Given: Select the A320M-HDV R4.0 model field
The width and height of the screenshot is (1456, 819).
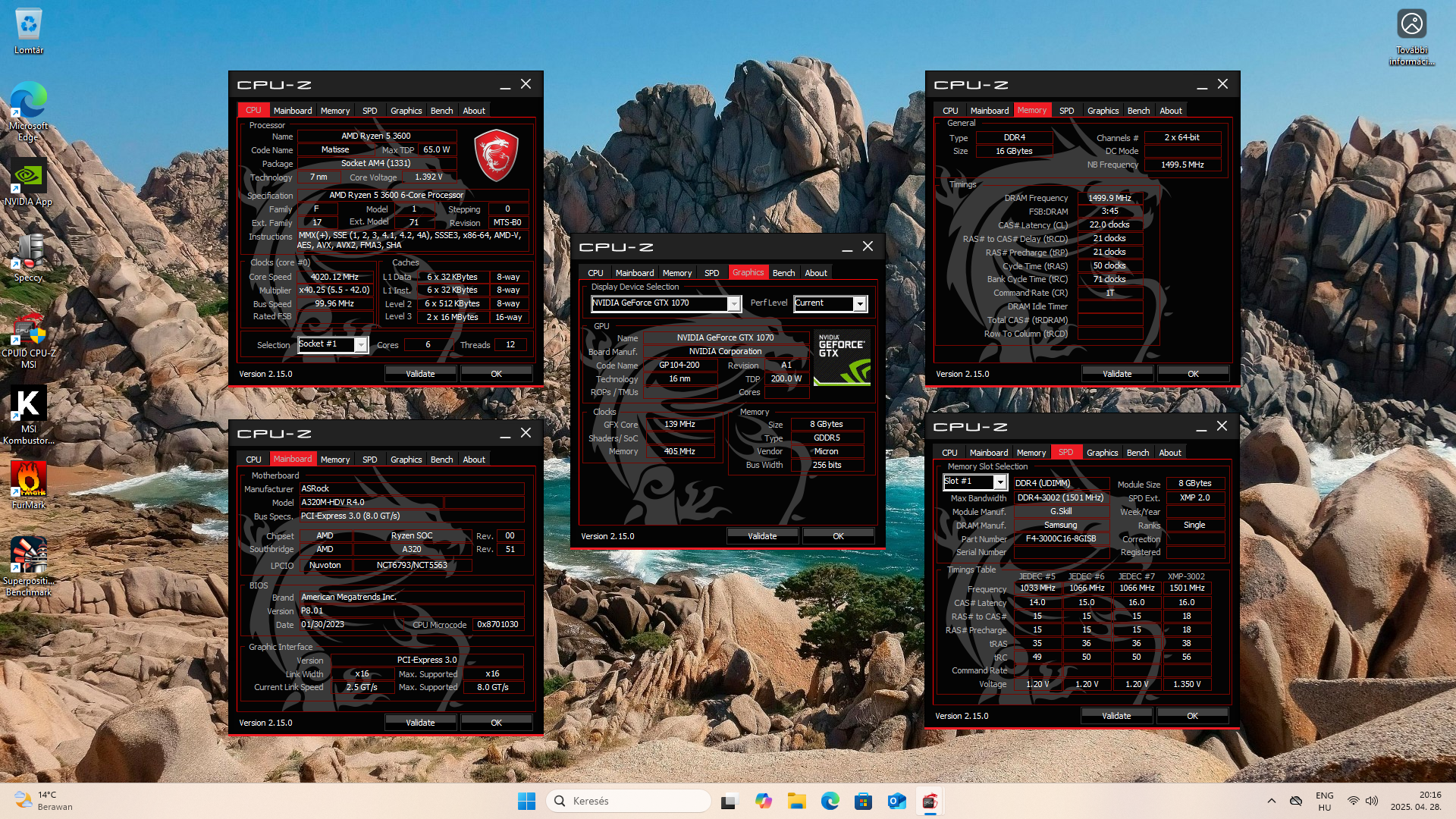Looking at the screenshot, I should [x=372, y=502].
